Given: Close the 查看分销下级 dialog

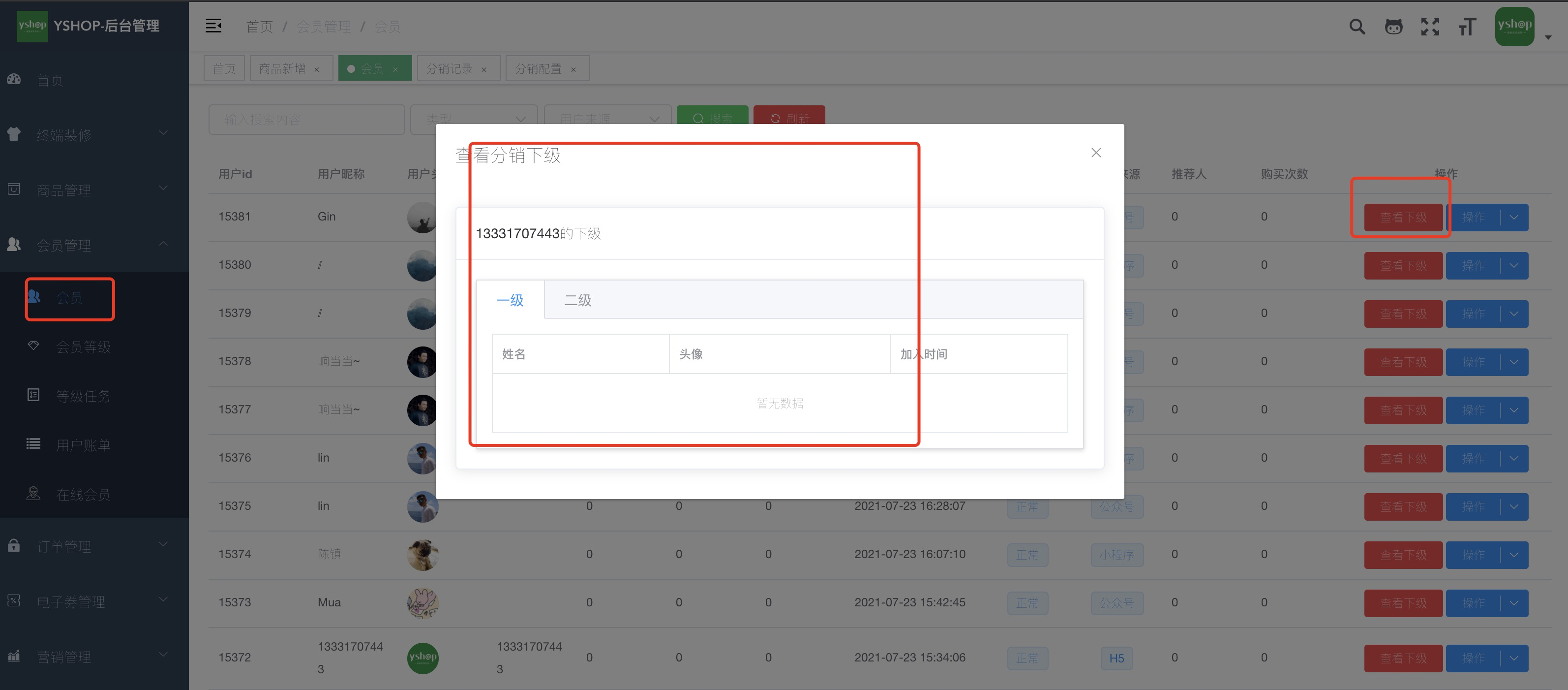Looking at the screenshot, I should click(1096, 152).
